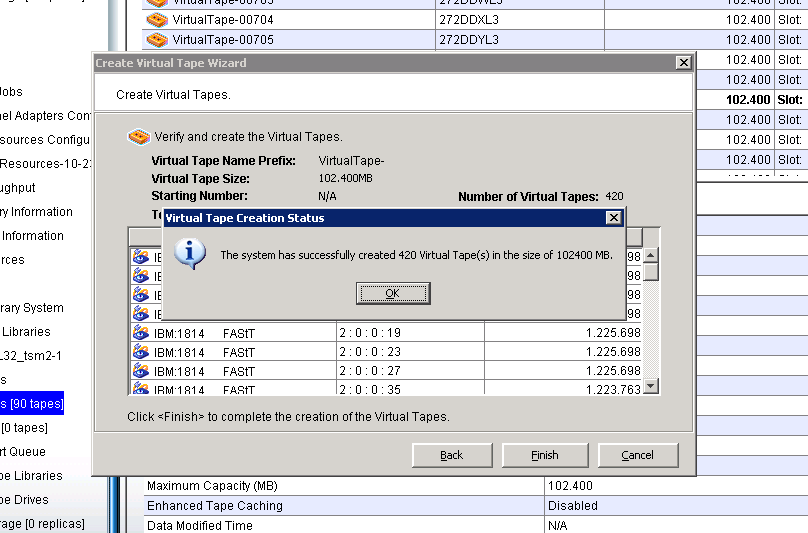This screenshot has width=808, height=533.
Task: Select the tree node ending in 'ughput'
Action: pos(18,188)
